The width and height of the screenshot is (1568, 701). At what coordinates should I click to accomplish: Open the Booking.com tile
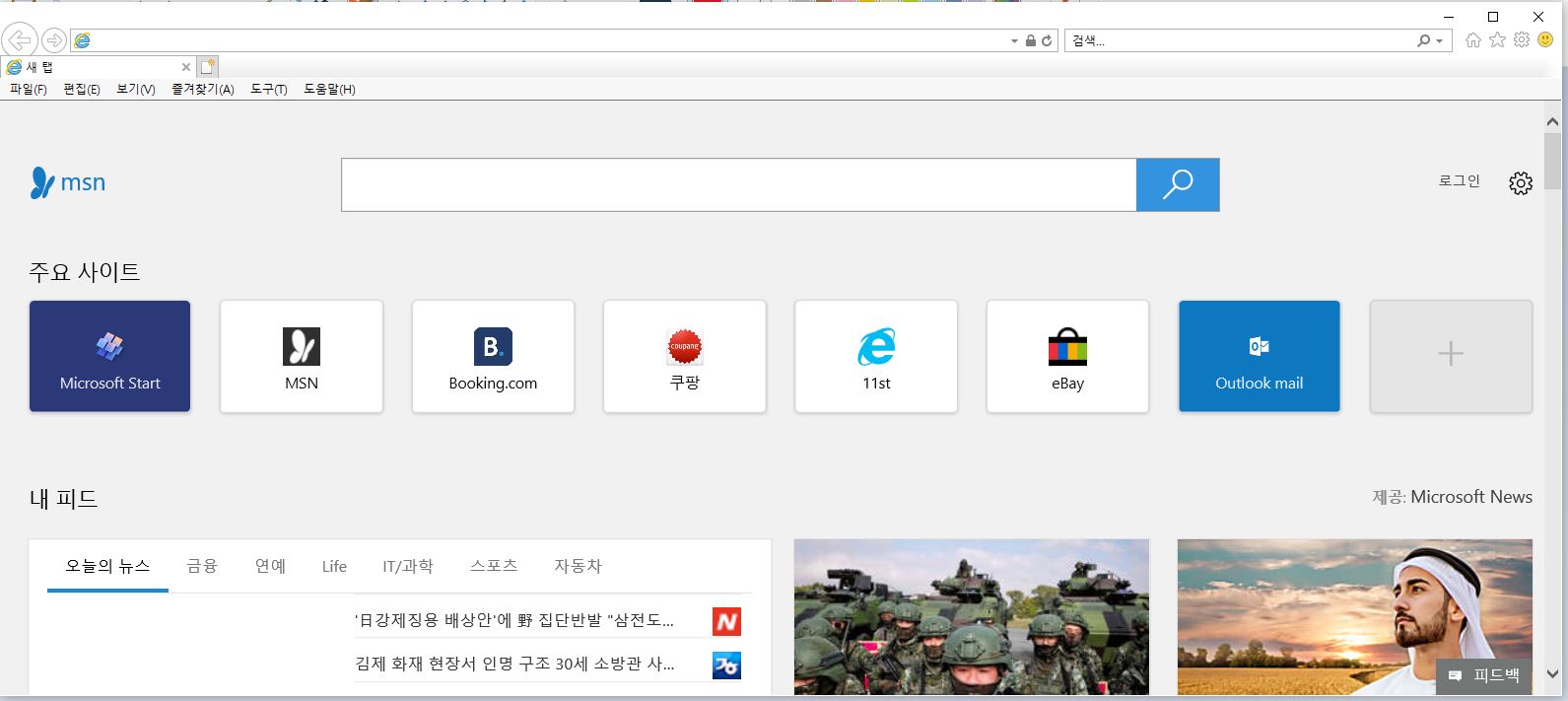(493, 356)
